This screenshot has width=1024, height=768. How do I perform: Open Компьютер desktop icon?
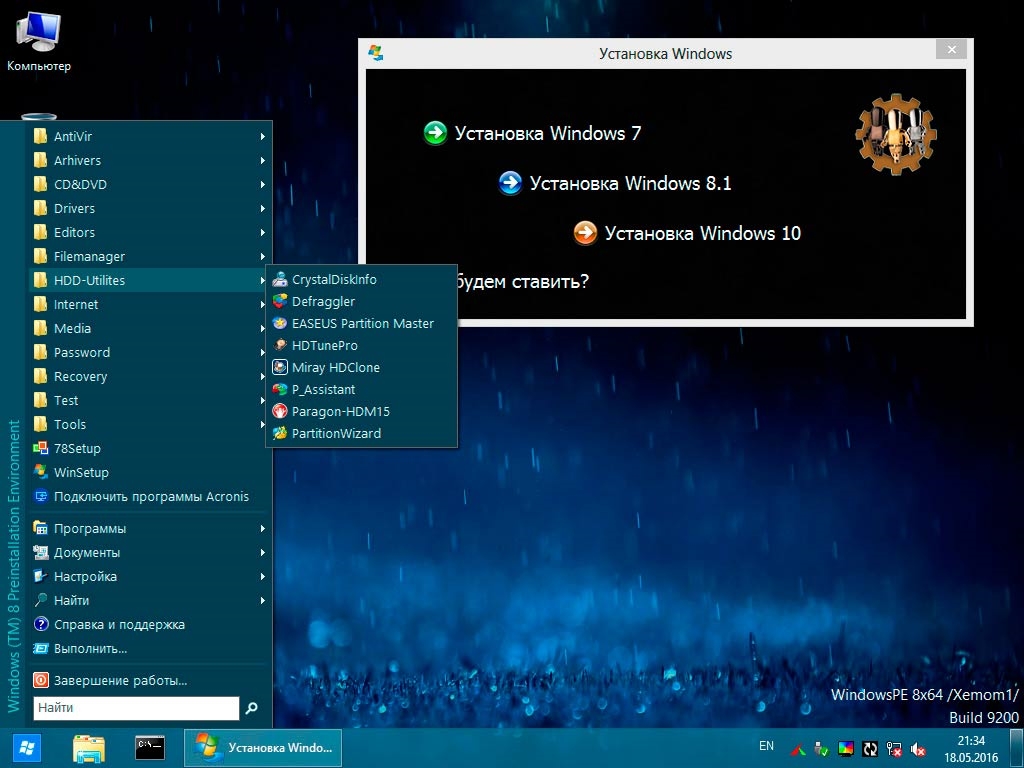[x=39, y=41]
